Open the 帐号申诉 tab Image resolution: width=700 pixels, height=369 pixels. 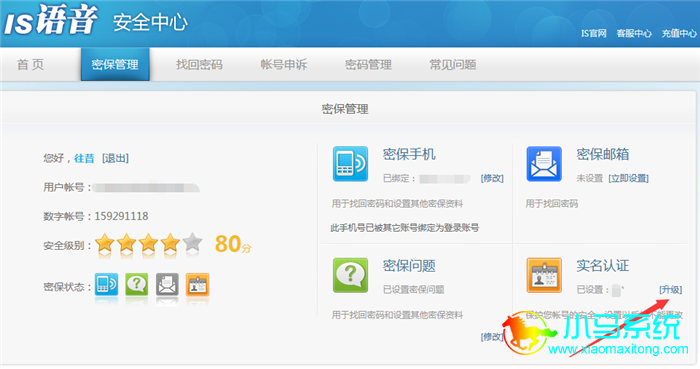pyautogui.click(x=283, y=65)
